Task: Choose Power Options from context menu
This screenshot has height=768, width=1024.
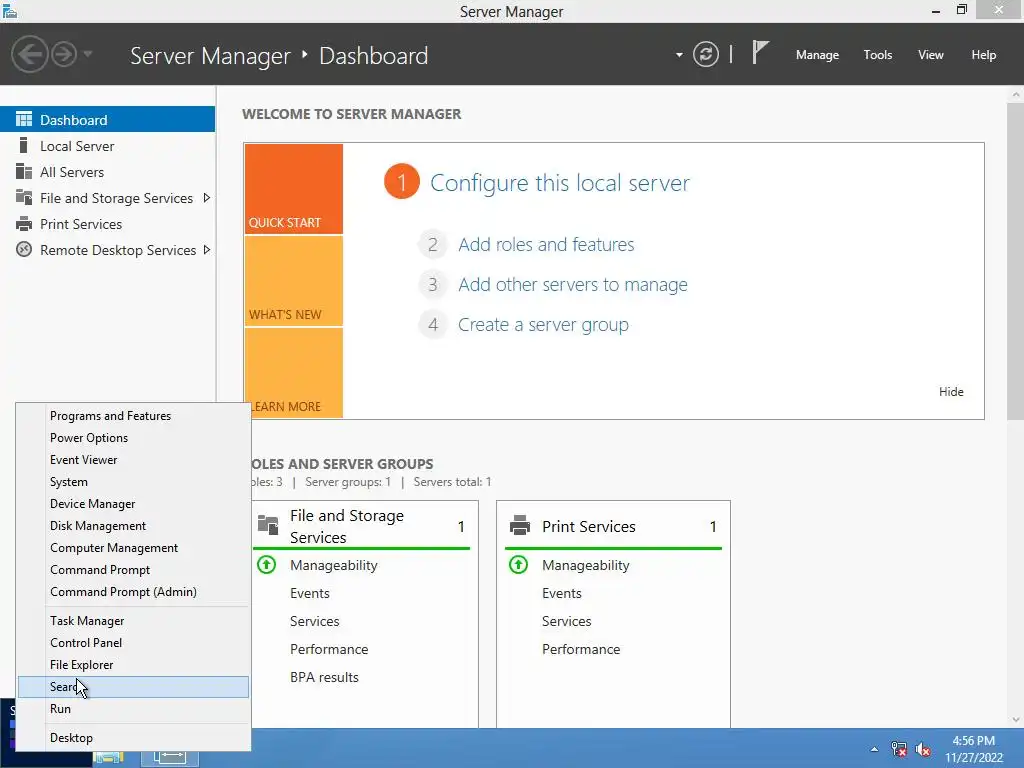Action: (133, 438)
